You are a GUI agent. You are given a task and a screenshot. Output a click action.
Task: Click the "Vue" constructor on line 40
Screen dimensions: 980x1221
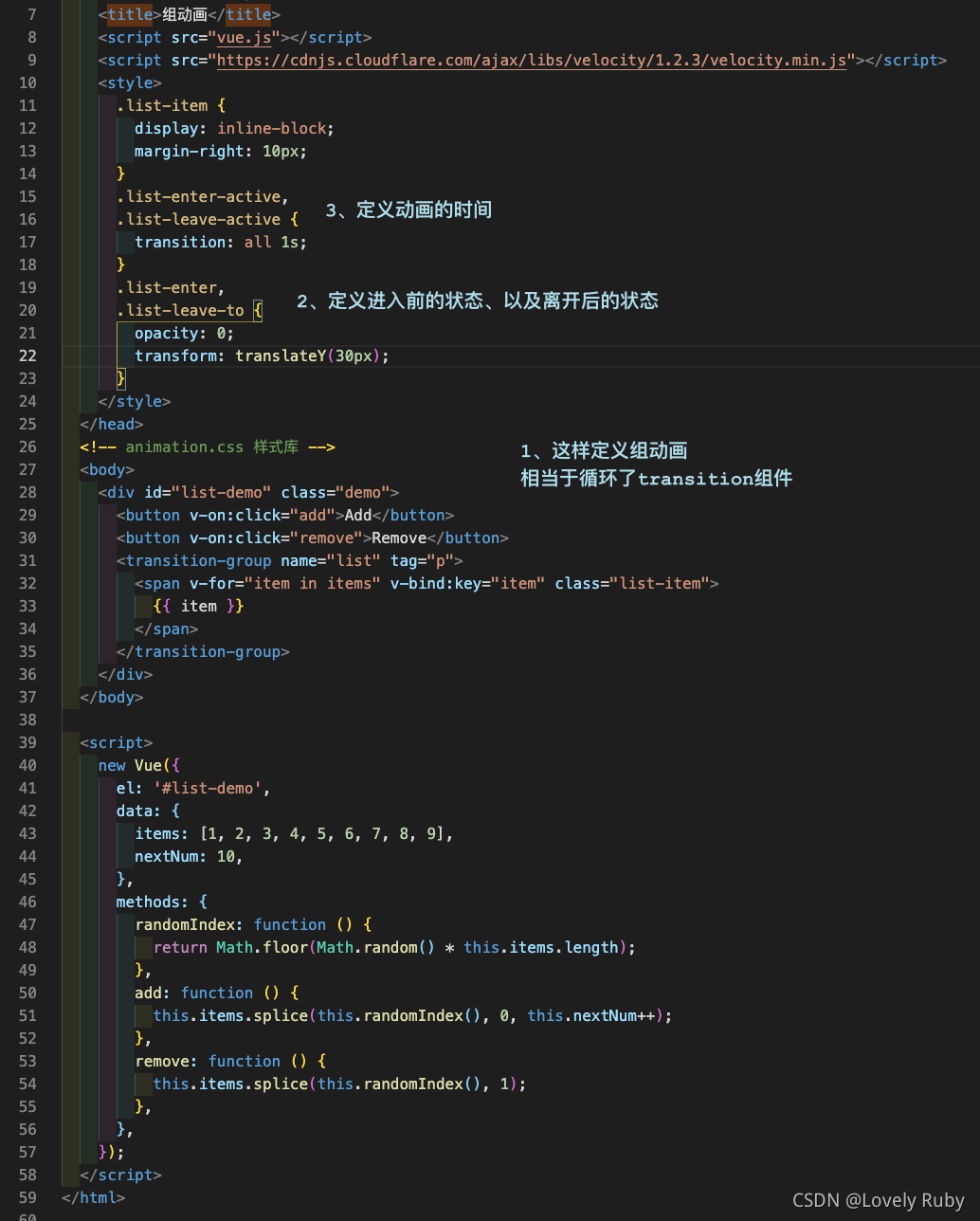148,765
